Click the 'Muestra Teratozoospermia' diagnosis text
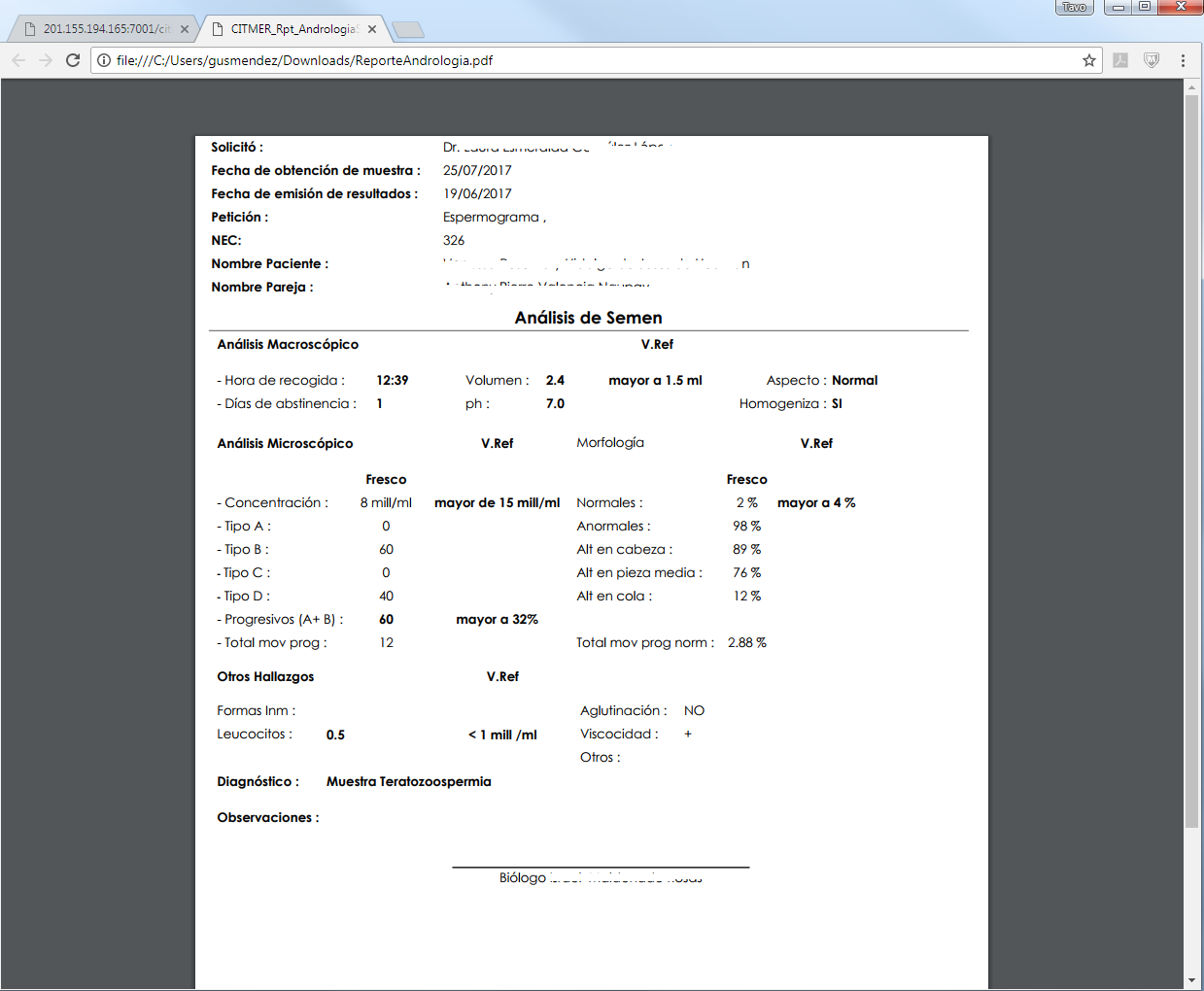 pos(409,781)
